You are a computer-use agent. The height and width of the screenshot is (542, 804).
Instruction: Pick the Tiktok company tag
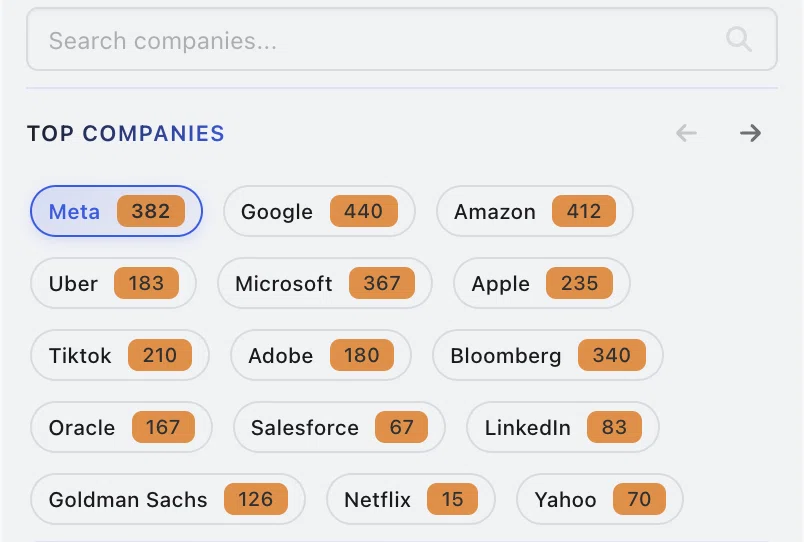pos(119,355)
